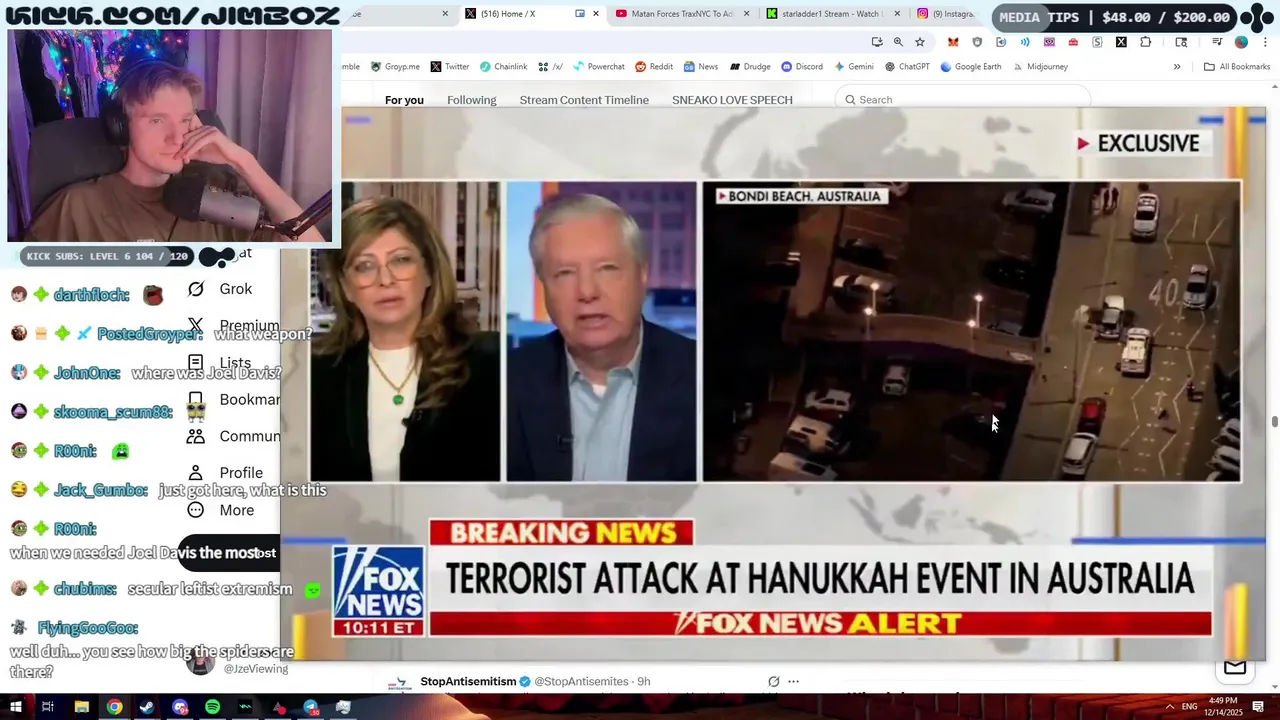Open the Extensions puzzle piece menu
This screenshot has height=720, width=1280.
click(x=1146, y=42)
